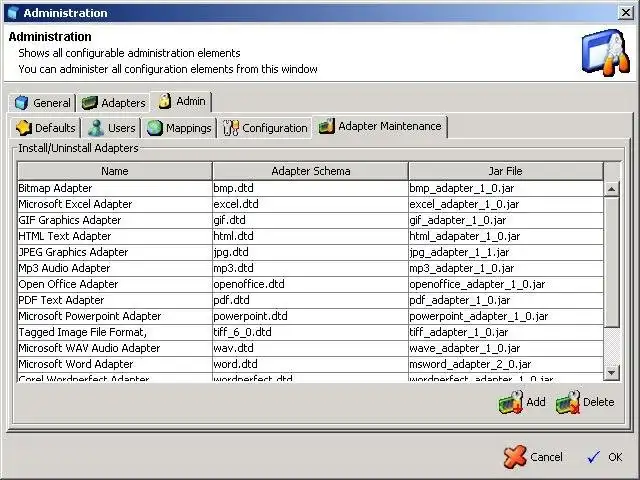This screenshot has width=640, height=480.
Task: Click the tools icon on Configuration tab
Action: [231, 128]
